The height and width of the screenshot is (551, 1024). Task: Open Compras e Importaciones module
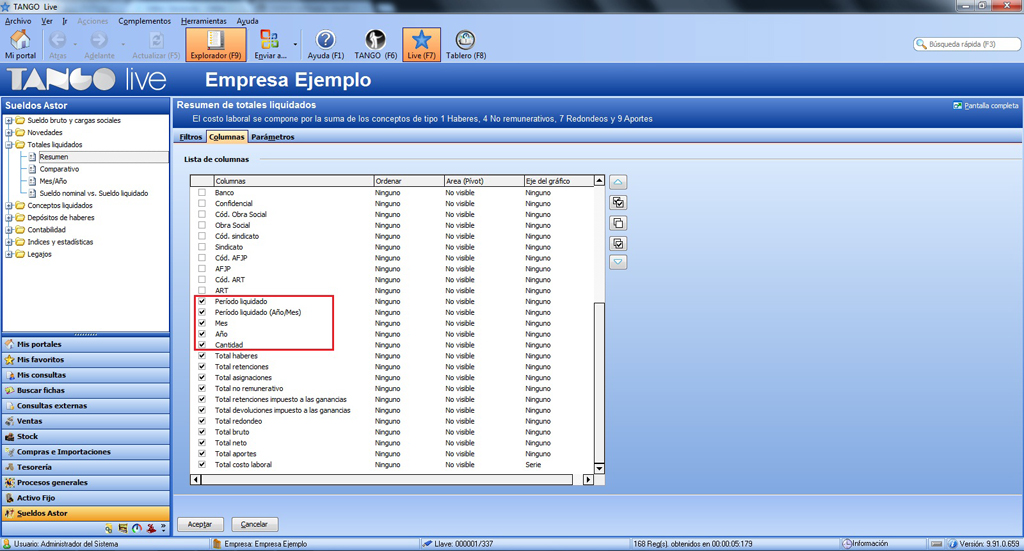[x=86, y=452]
